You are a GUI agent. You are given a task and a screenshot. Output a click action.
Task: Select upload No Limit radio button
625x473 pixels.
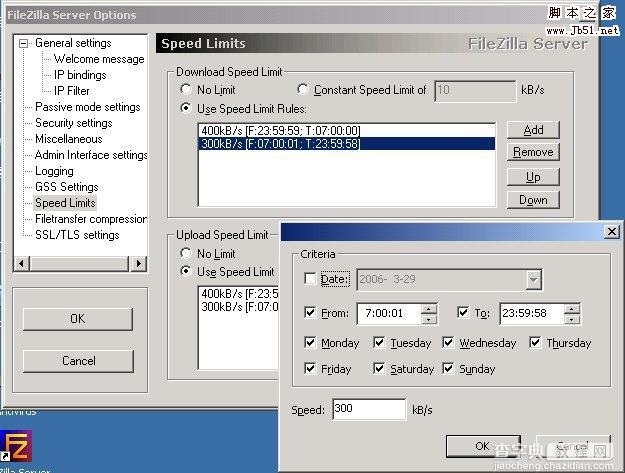click(186, 253)
